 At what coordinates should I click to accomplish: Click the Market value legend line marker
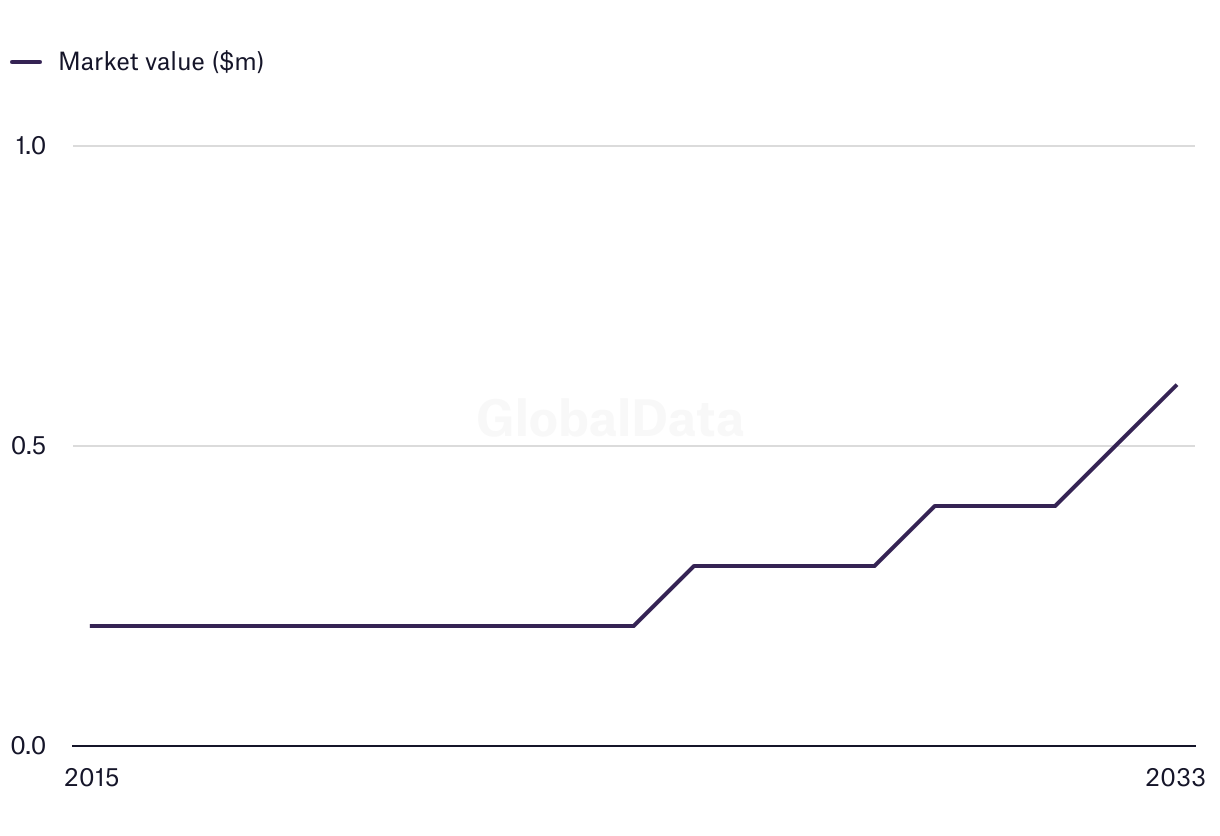tap(26, 62)
